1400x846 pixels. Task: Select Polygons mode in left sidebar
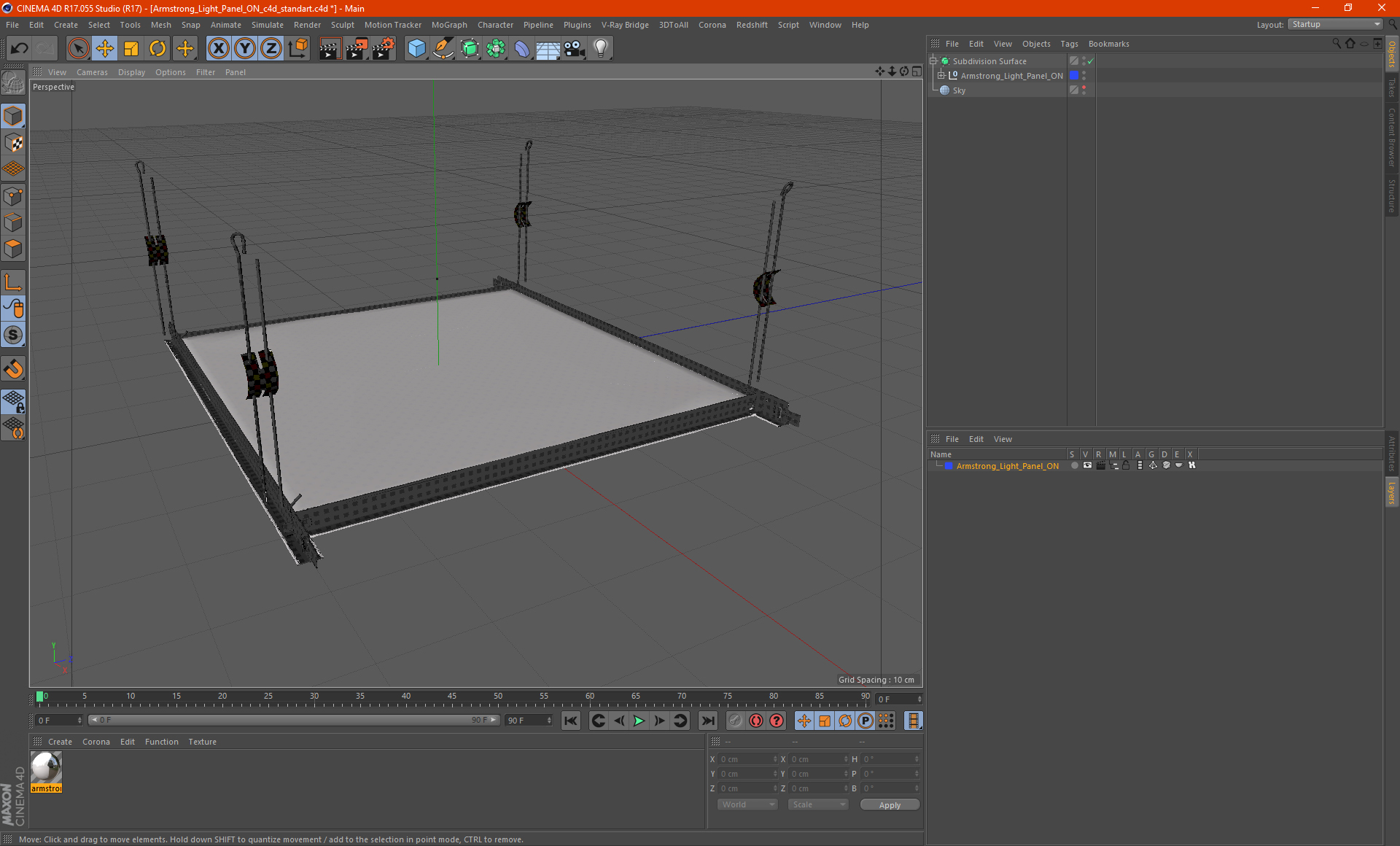(x=13, y=249)
